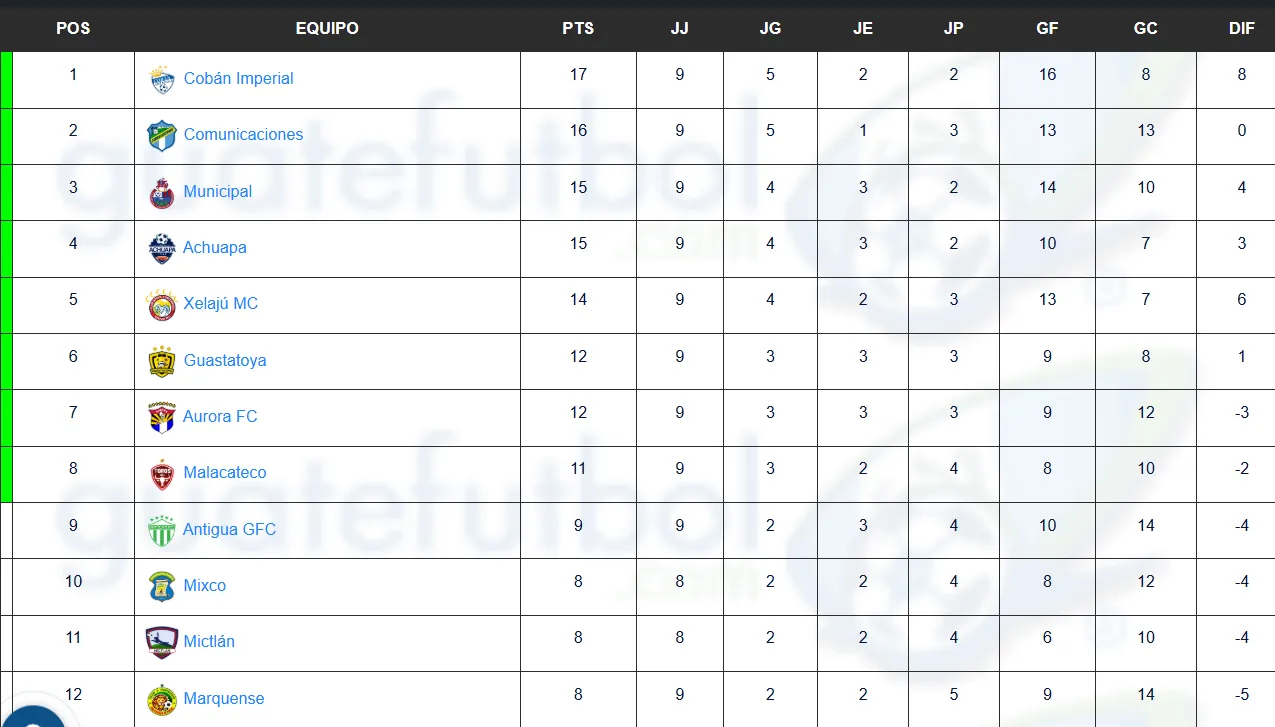Select the GF column header
Viewport: 1275px width, 727px height.
tap(1047, 28)
